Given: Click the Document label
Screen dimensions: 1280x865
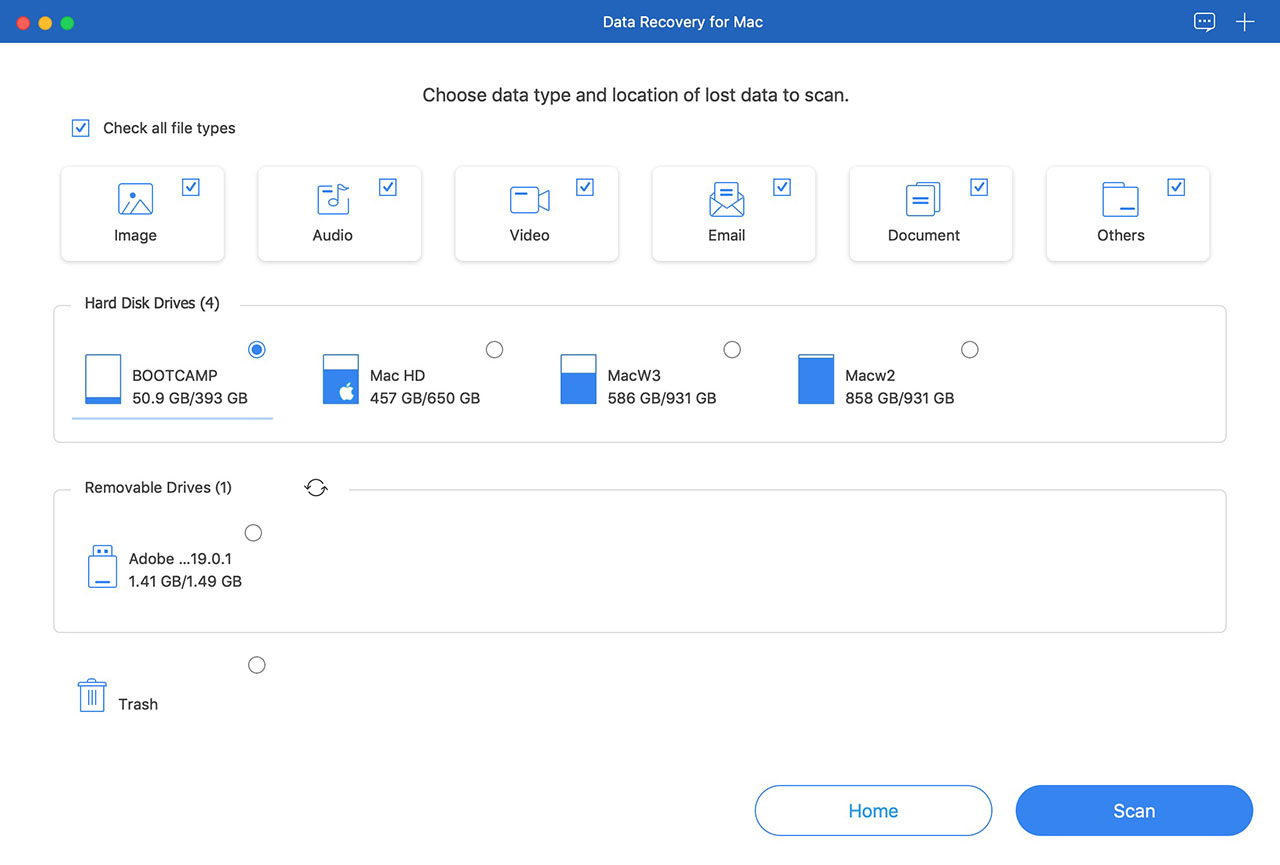Looking at the screenshot, I should pyautogui.click(x=924, y=235).
